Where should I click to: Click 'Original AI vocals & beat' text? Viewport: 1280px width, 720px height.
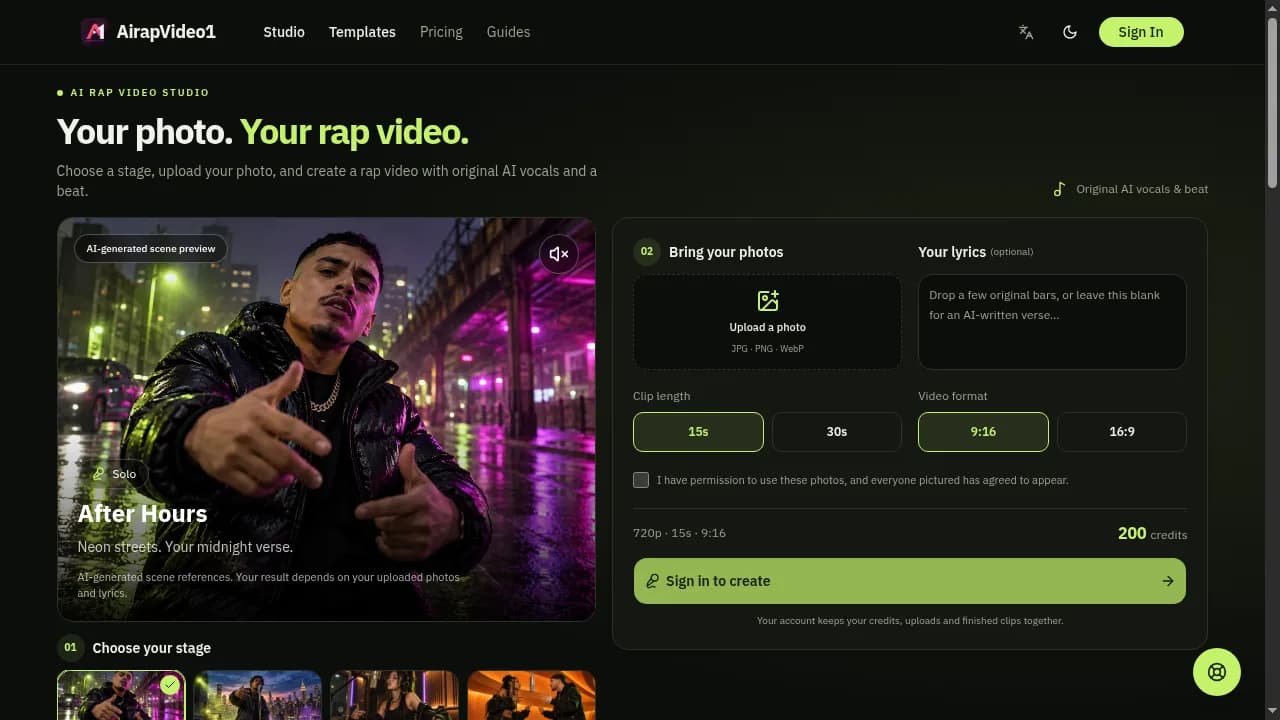[1142, 189]
